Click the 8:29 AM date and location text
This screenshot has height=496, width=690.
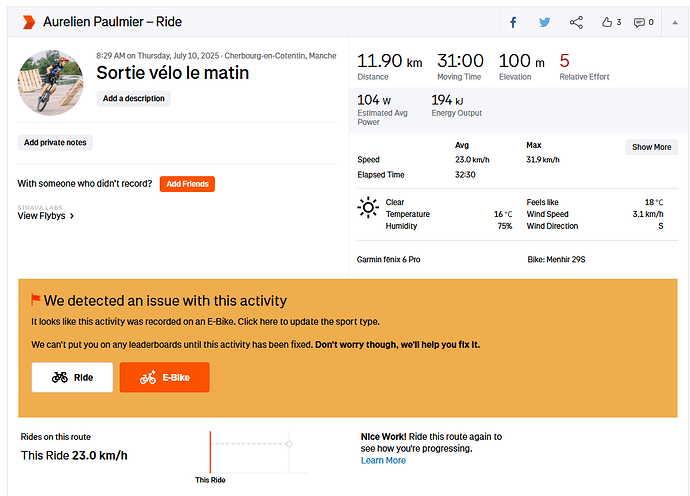(217, 56)
